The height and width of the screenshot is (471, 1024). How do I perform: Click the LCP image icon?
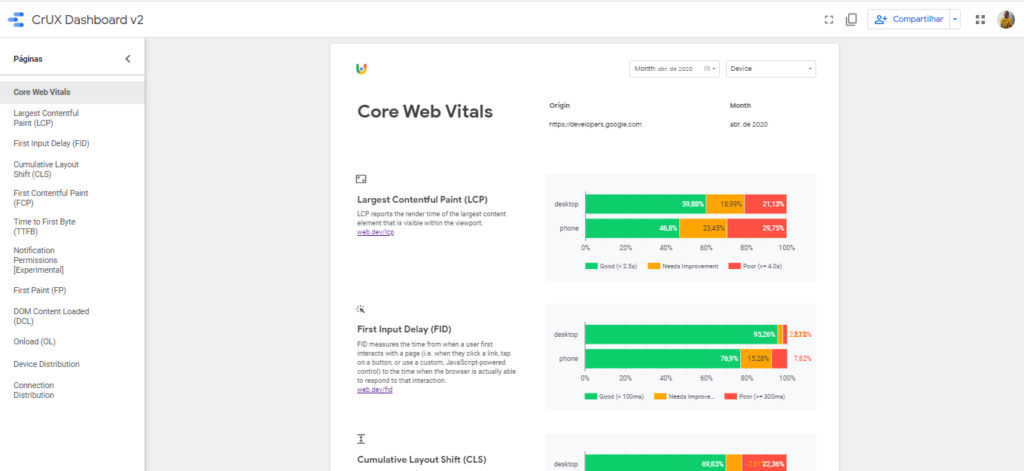(x=361, y=179)
